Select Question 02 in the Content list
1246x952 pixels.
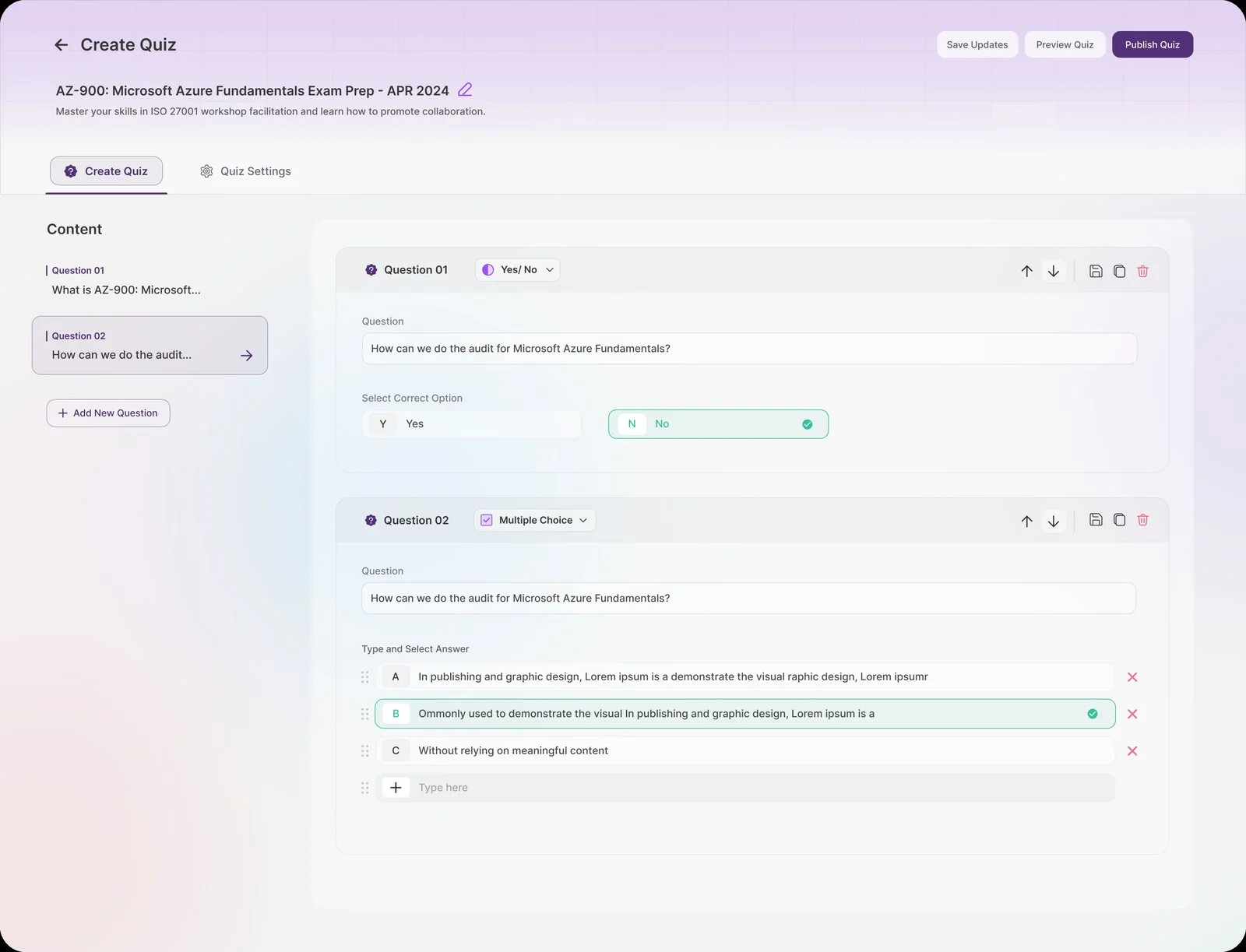click(150, 346)
